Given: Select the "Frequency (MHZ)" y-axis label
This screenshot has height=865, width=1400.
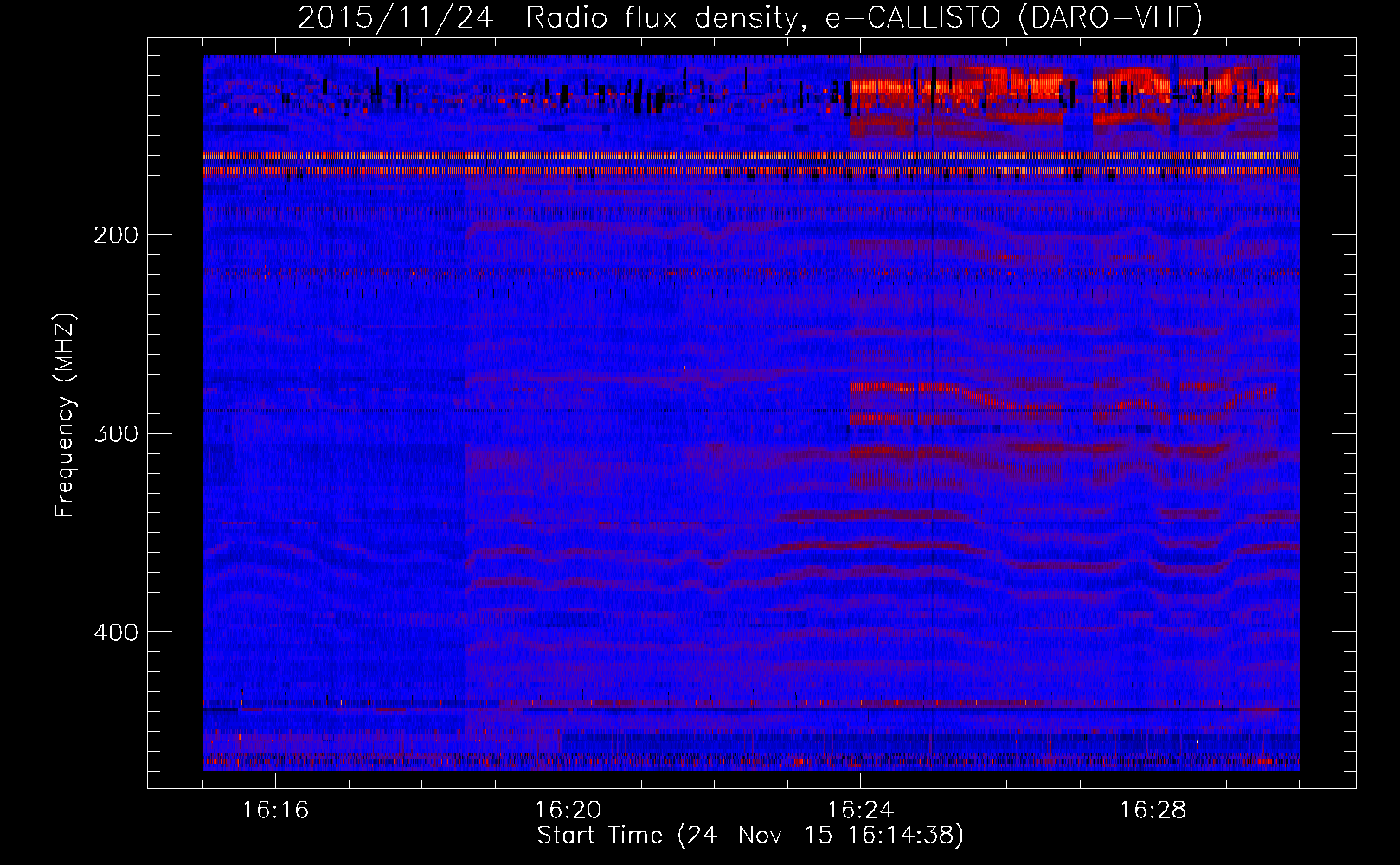Looking at the screenshot, I should 65,414.
